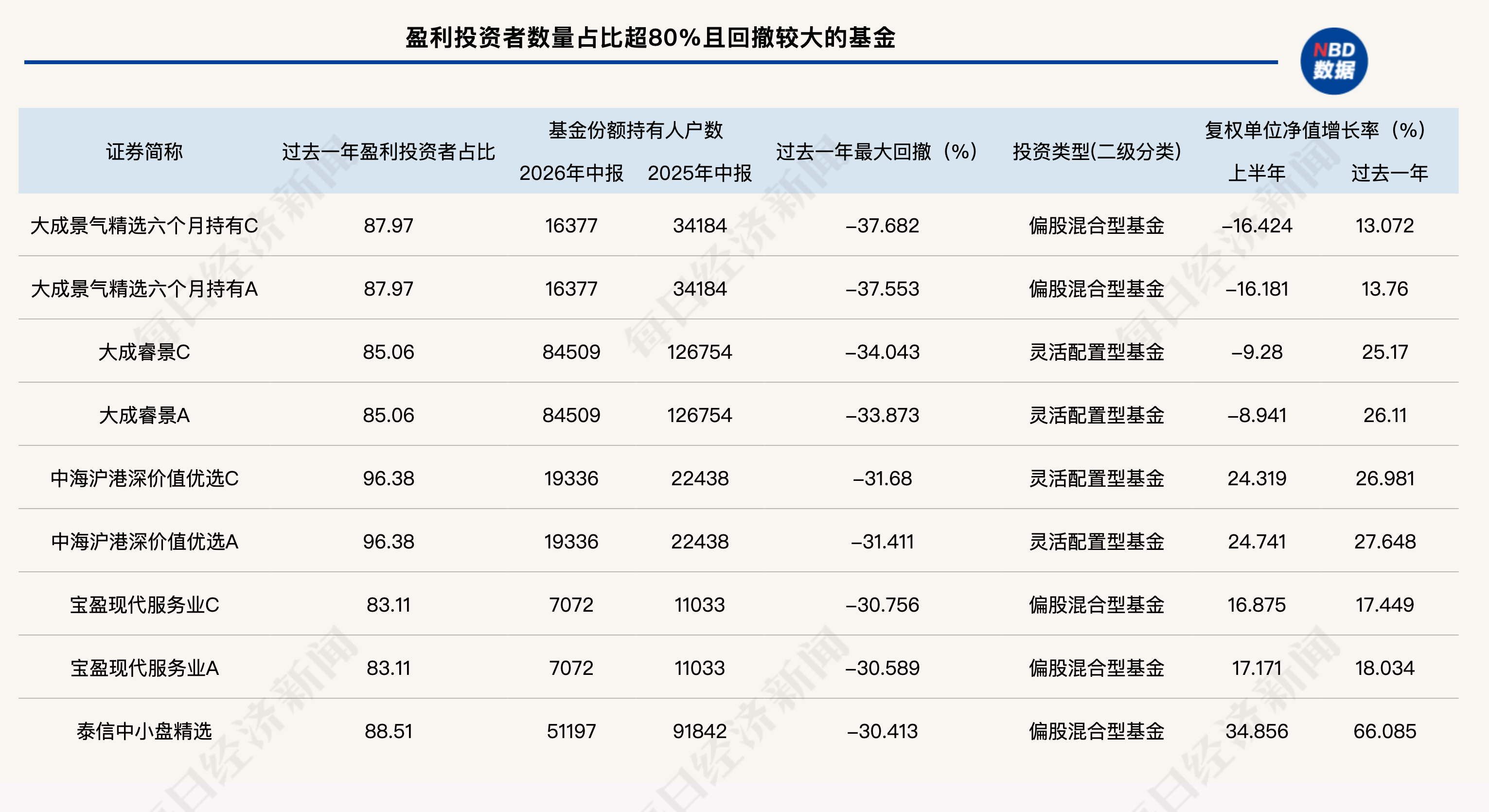Click the 投资类型(二级分类) header
Screen dimensions: 1489x812
tap(1097, 151)
